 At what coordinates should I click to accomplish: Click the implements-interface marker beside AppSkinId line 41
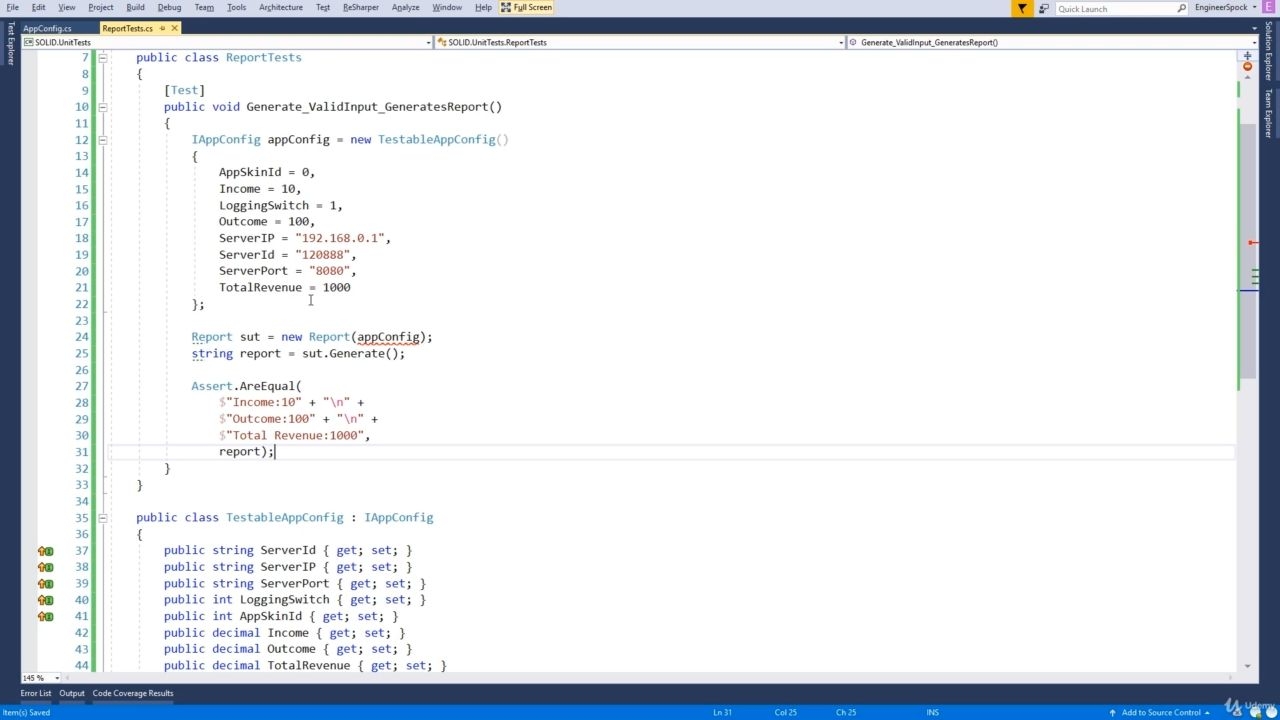tap(45, 617)
